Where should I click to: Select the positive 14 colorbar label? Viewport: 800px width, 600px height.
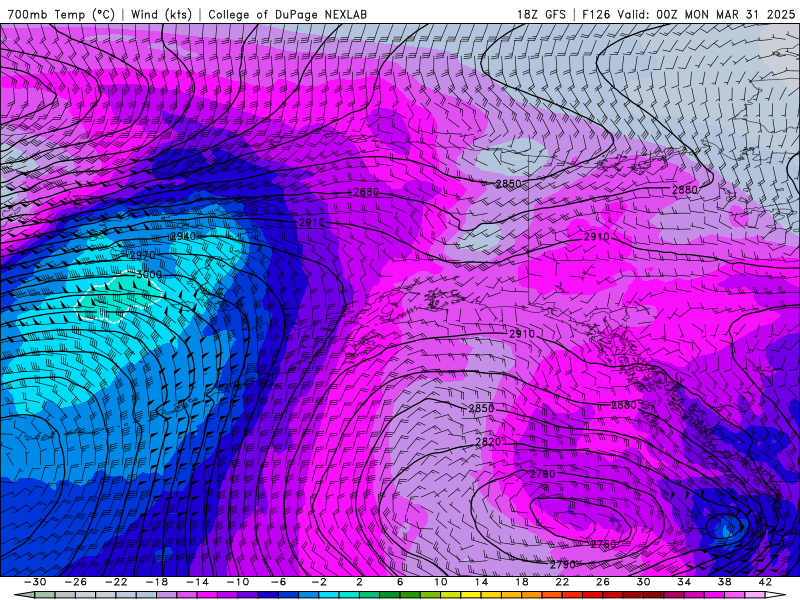coord(481,582)
